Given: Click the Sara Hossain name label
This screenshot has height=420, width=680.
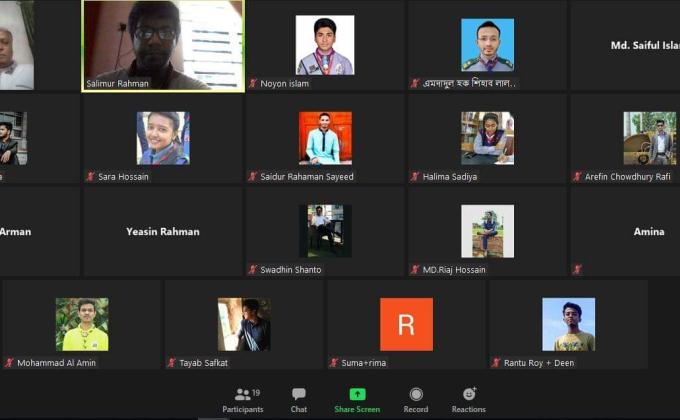Looking at the screenshot, I should 123,177.
